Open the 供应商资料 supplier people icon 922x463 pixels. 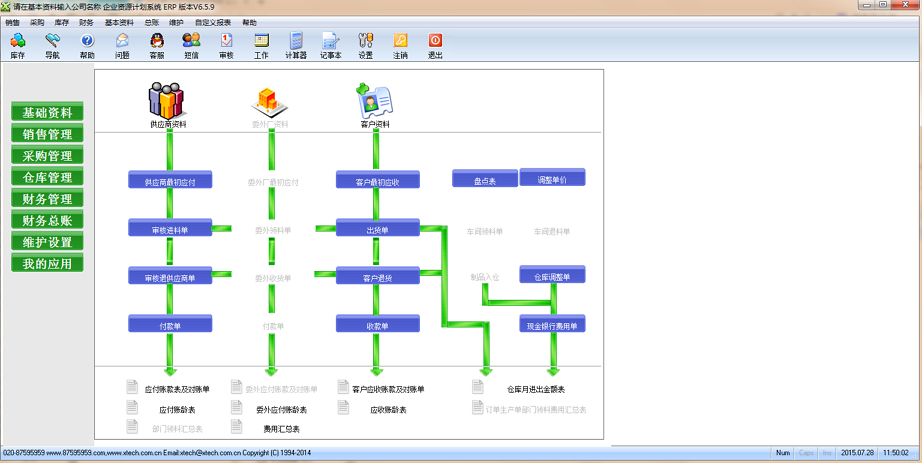168,101
